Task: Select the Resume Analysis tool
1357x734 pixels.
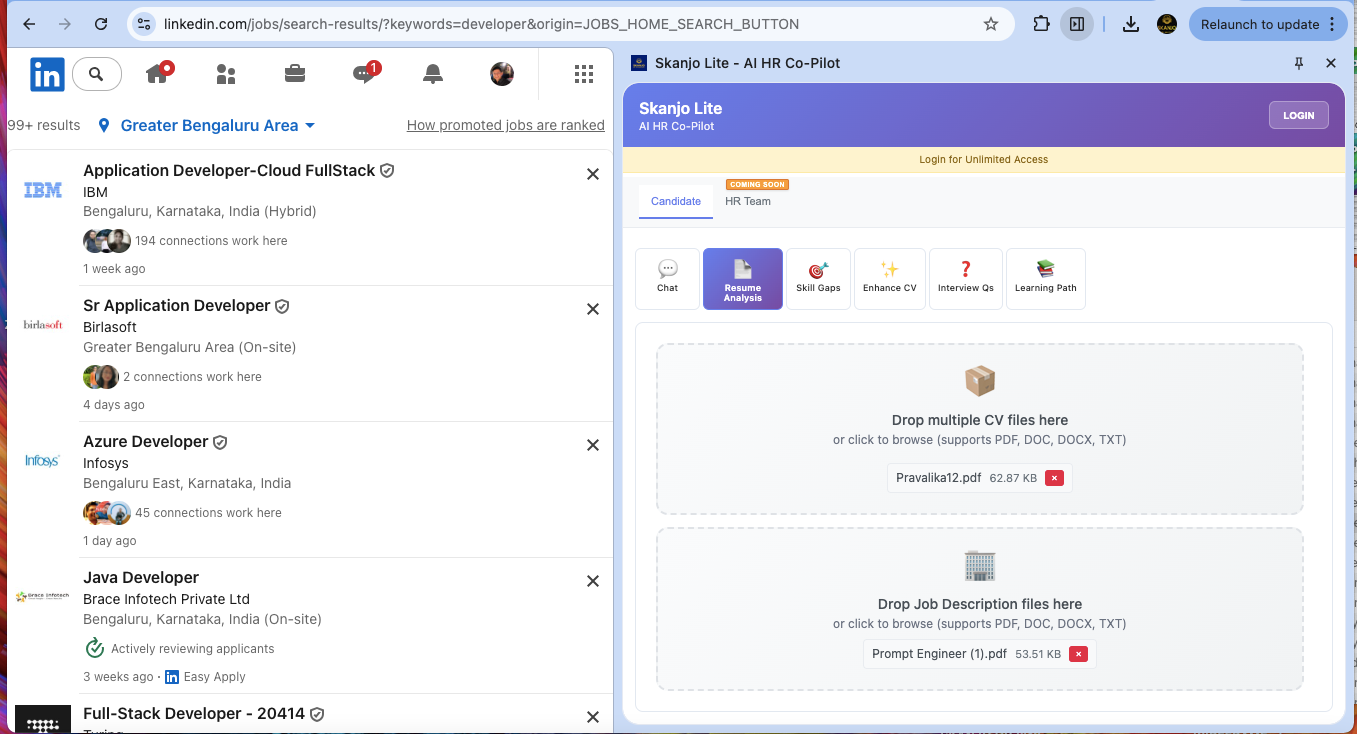Action: 743,279
